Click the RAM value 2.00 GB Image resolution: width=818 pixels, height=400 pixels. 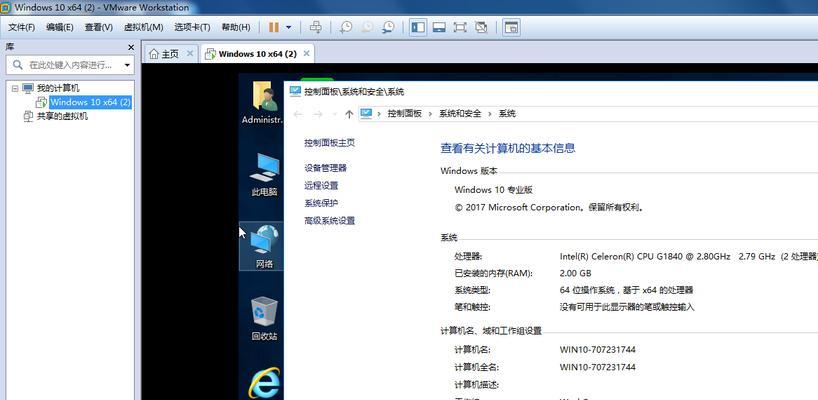point(575,273)
